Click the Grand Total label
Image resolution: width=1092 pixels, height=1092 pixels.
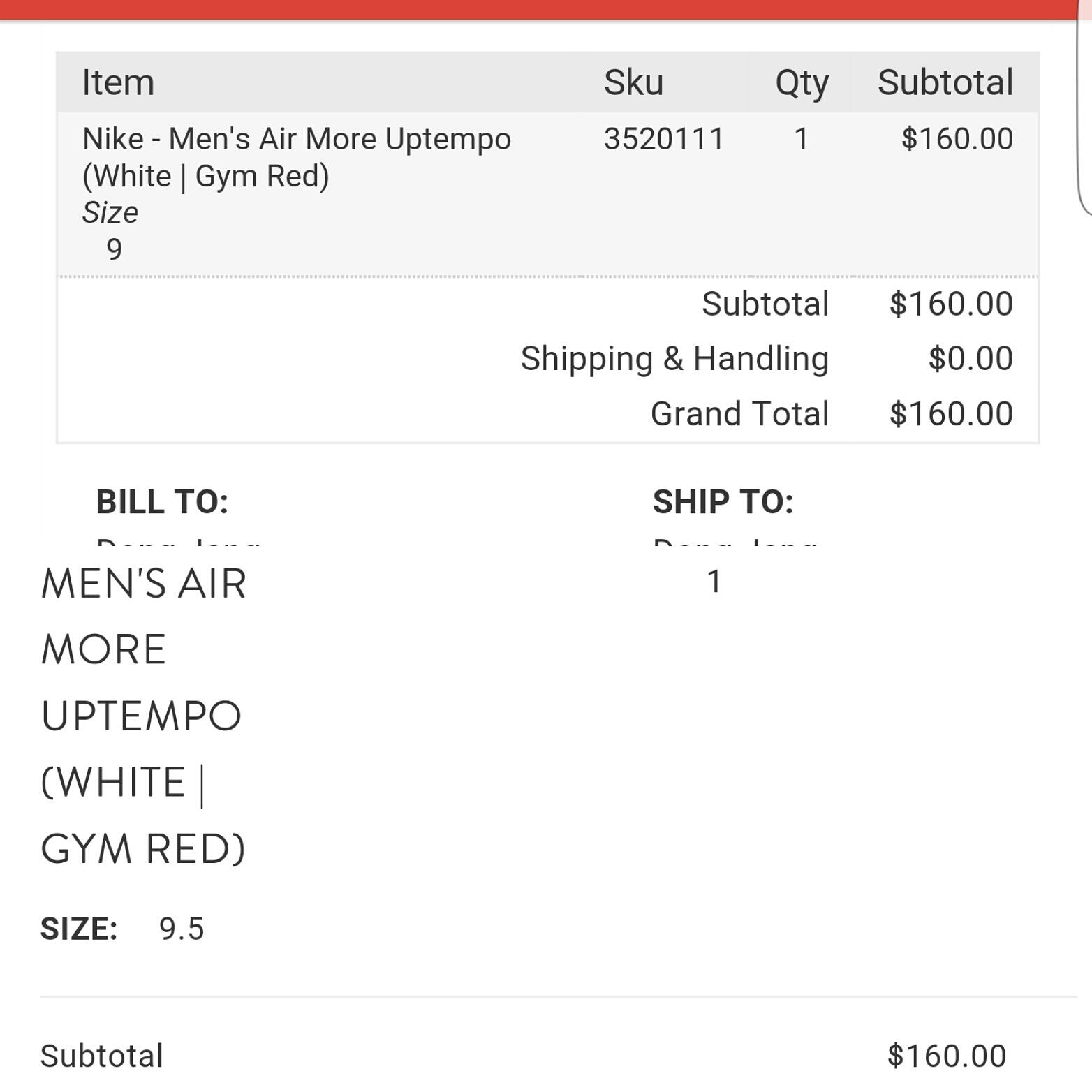pos(739,413)
